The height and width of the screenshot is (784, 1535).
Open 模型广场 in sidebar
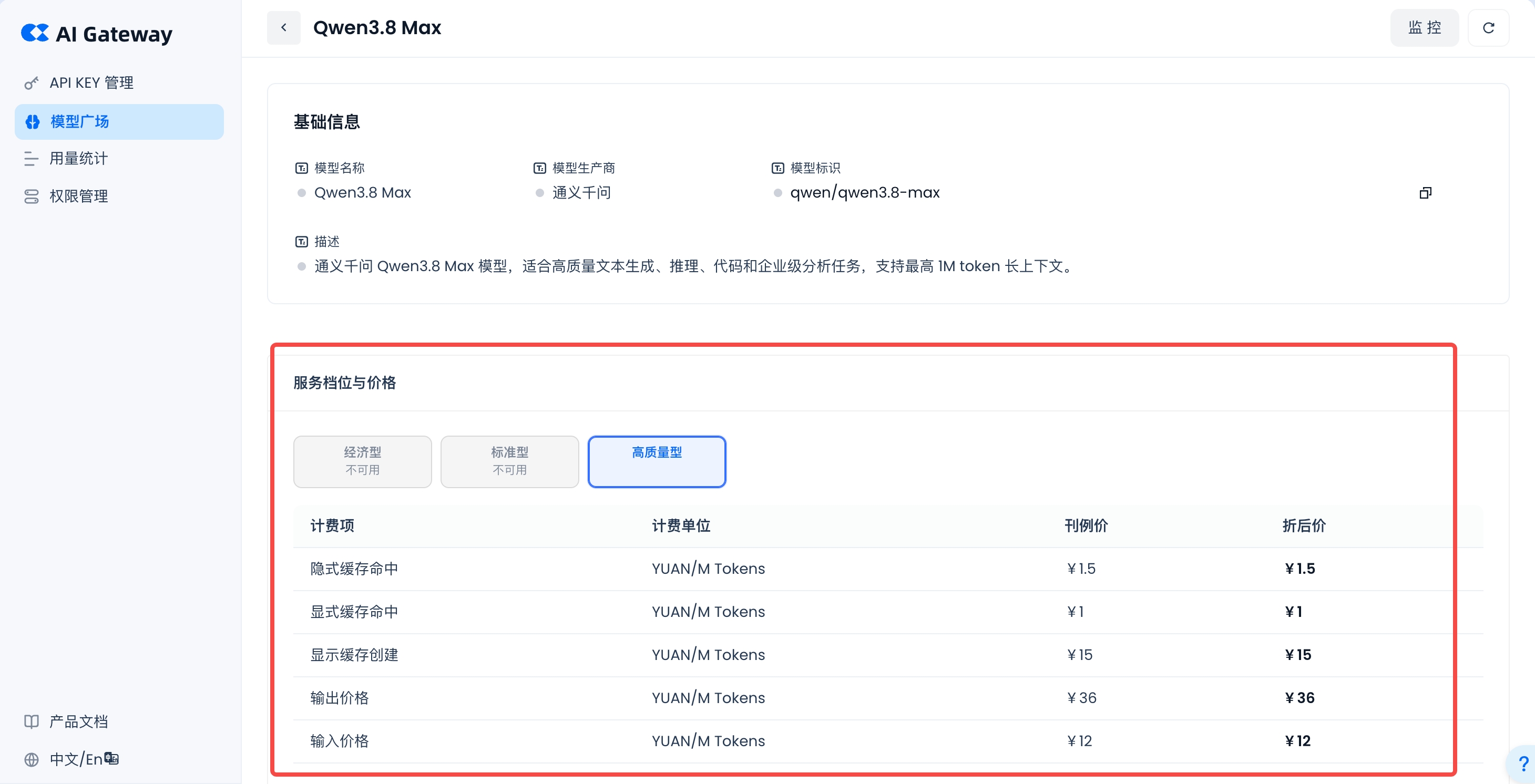(119, 121)
